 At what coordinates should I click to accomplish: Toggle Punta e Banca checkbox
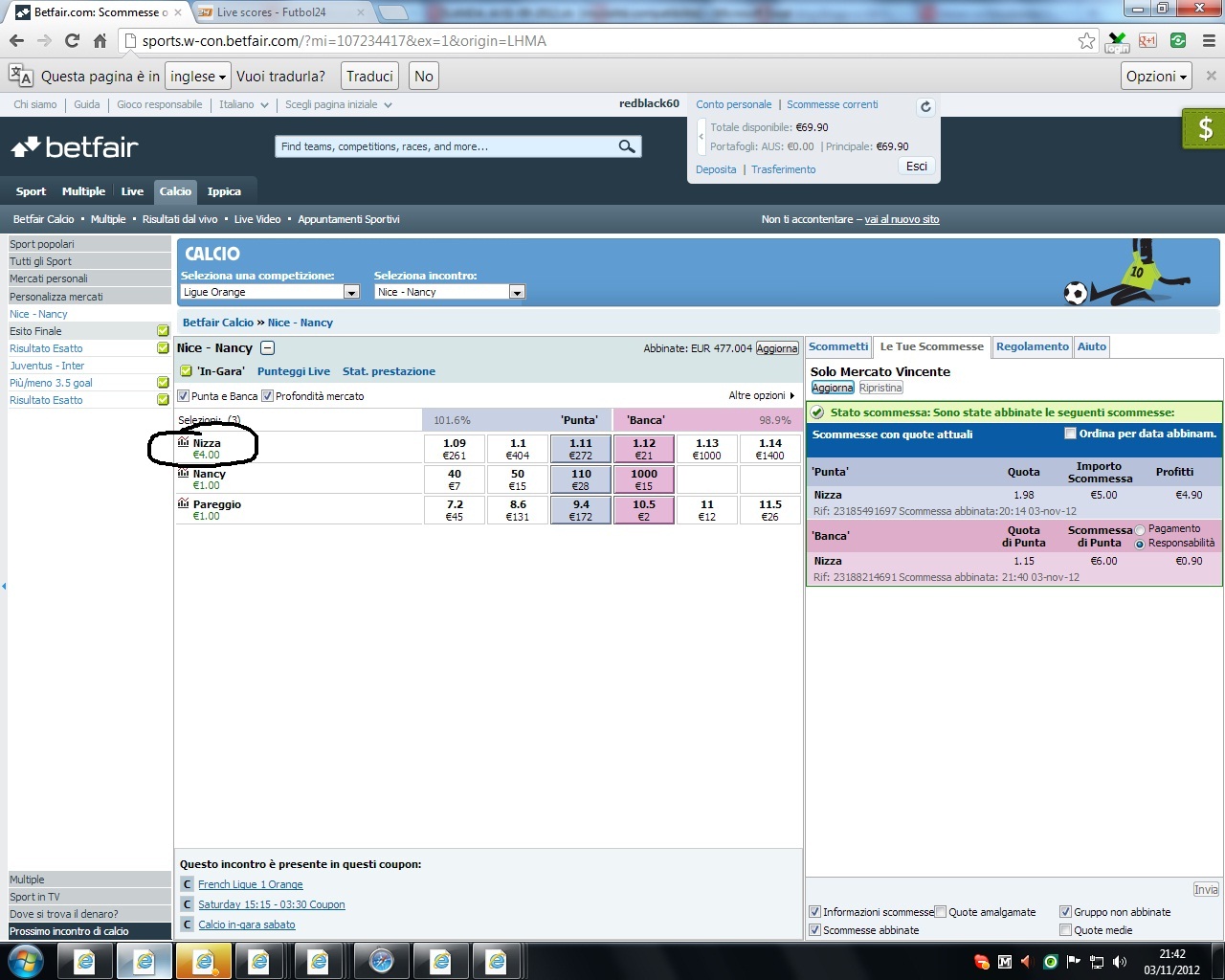click(x=184, y=395)
